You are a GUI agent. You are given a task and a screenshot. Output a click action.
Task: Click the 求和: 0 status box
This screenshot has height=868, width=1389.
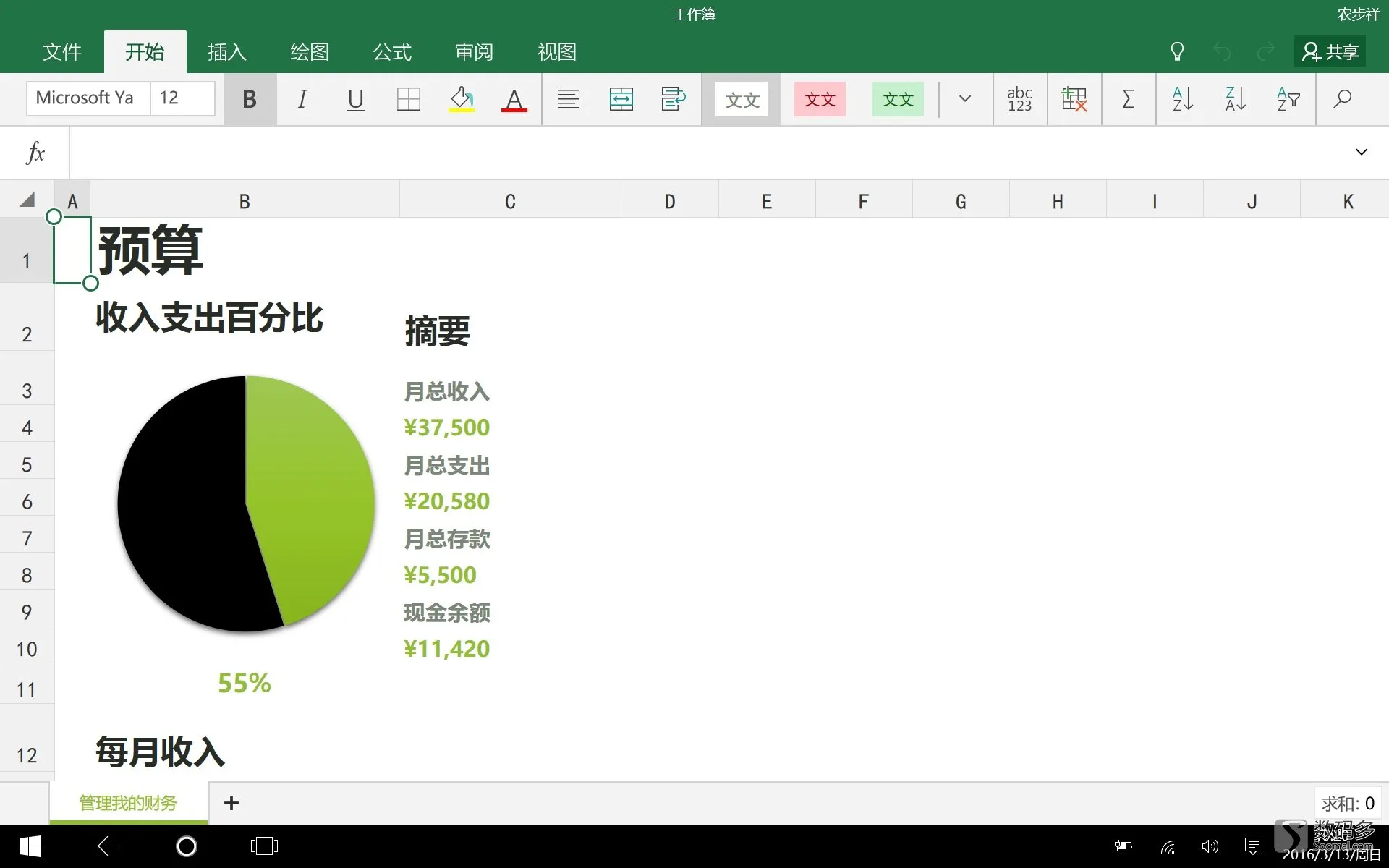pyautogui.click(x=1347, y=804)
